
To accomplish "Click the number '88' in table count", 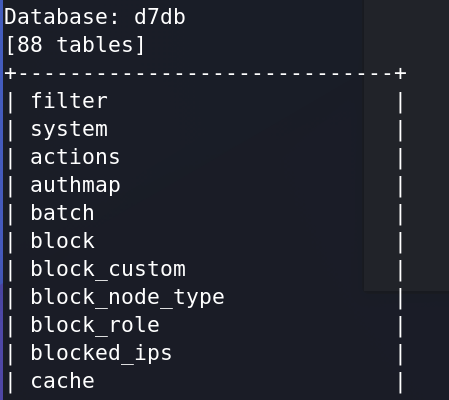I will [30, 44].
